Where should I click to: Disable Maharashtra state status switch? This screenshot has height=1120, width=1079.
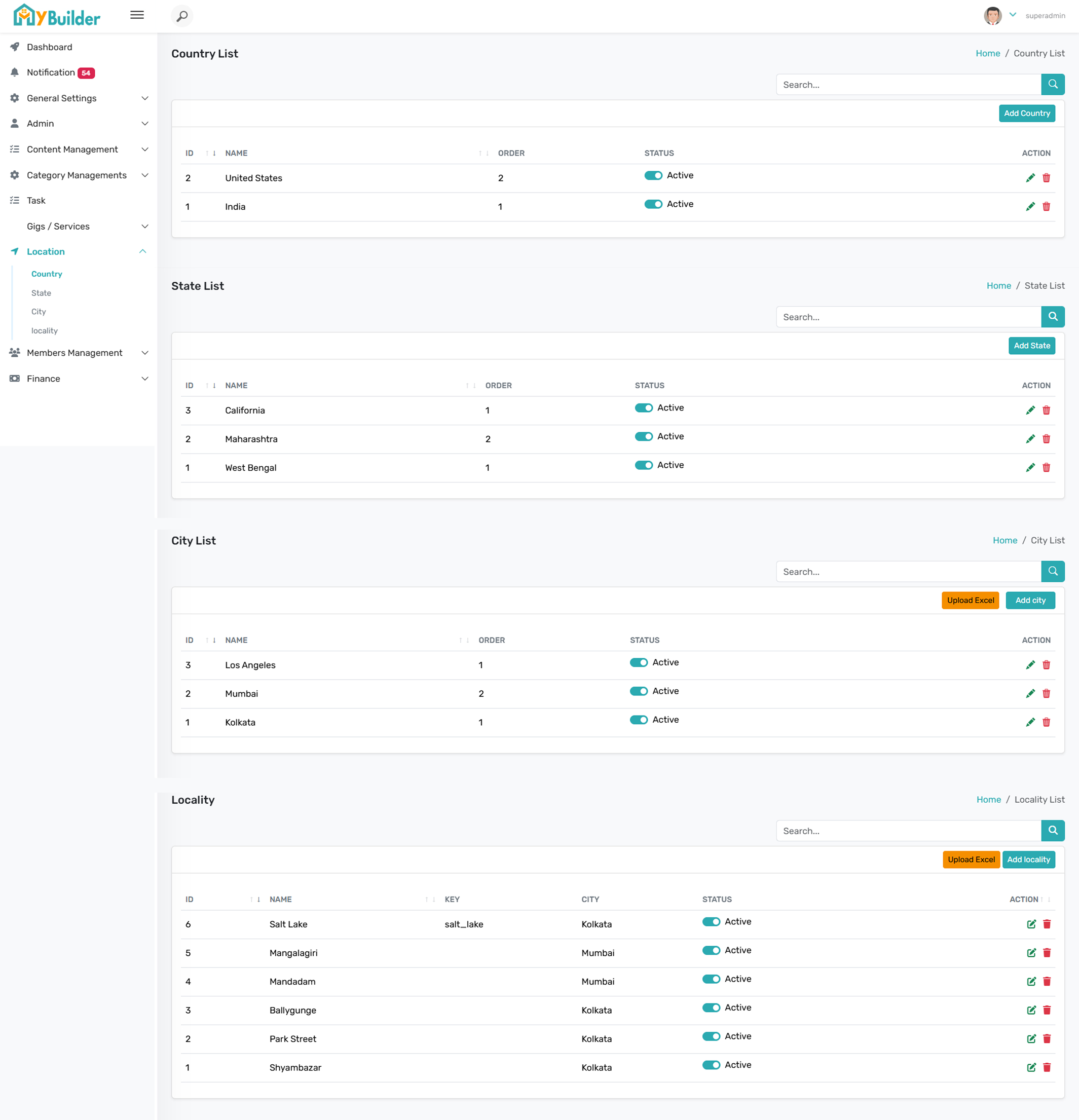tap(644, 436)
